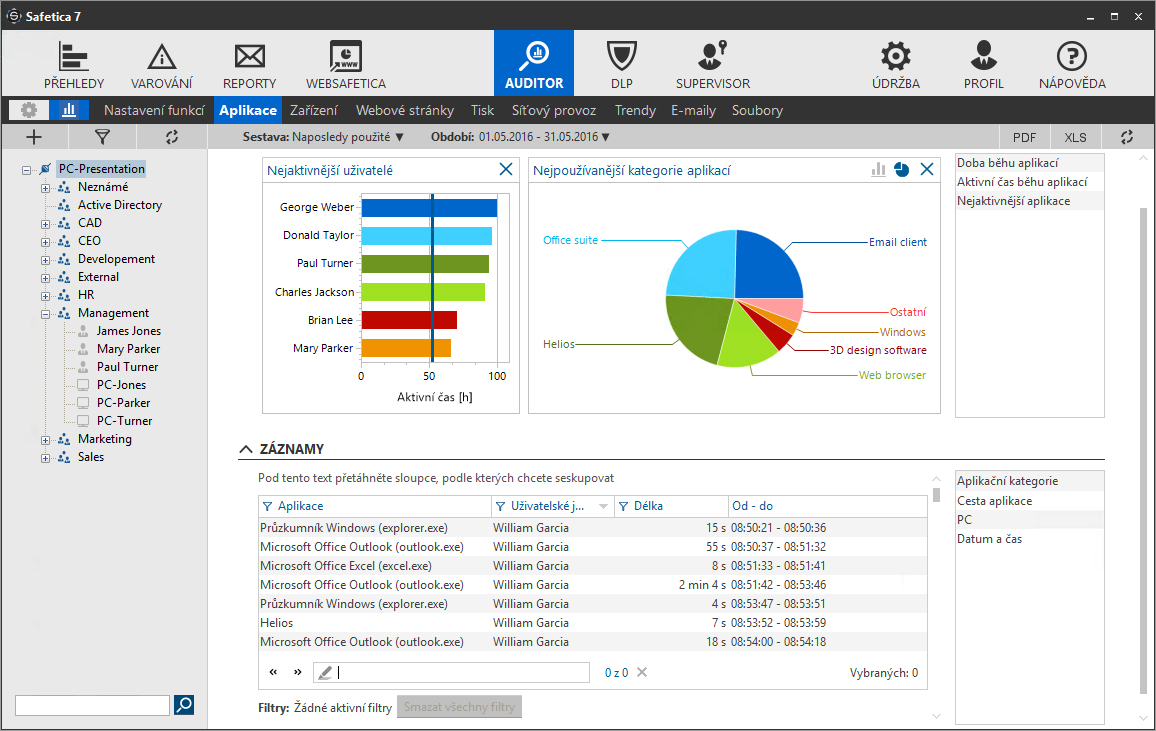Sort records by the Od - do column
The image size is (1156, 731).
pyautogui.click(x=752, y=506)
